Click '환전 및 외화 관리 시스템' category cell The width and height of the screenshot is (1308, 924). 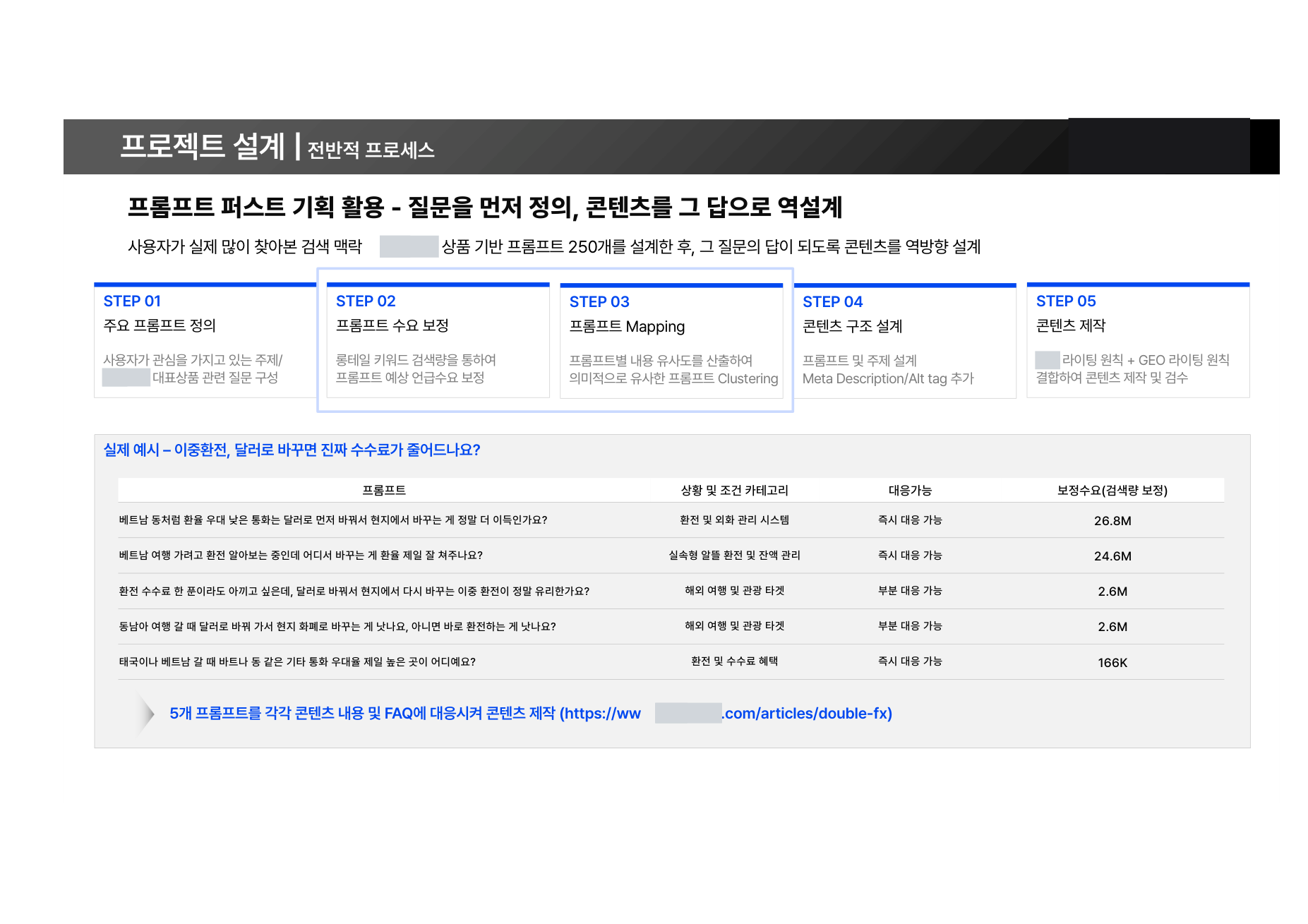pyautogui.click(x=734, y=520)
